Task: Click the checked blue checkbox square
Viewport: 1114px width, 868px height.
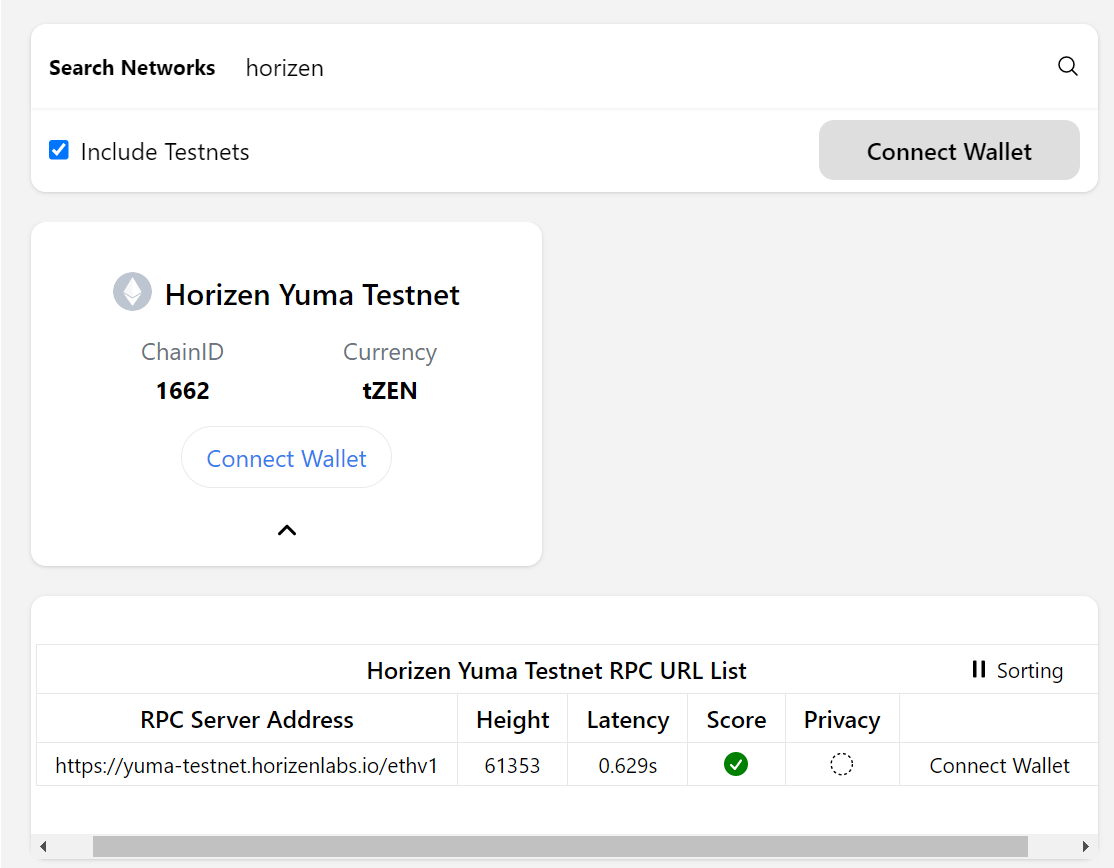Action: click(x=58, y=149)
